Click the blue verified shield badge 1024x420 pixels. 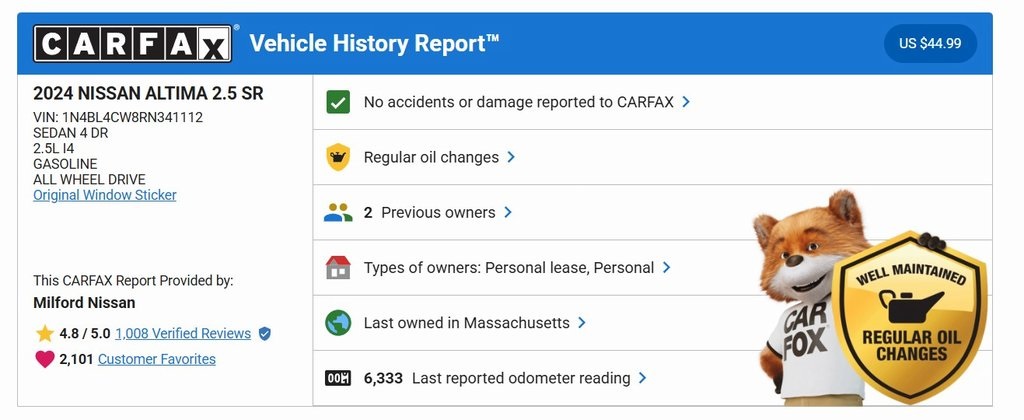click(264, 334)
